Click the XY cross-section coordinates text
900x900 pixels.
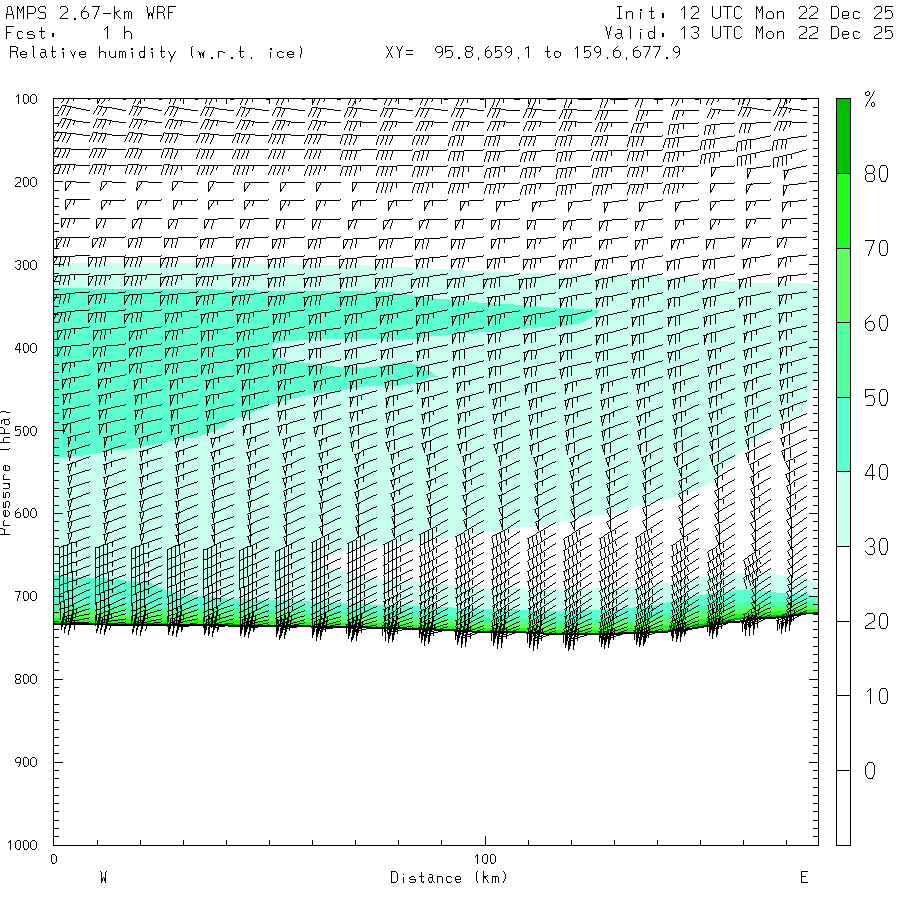point(533,53)
